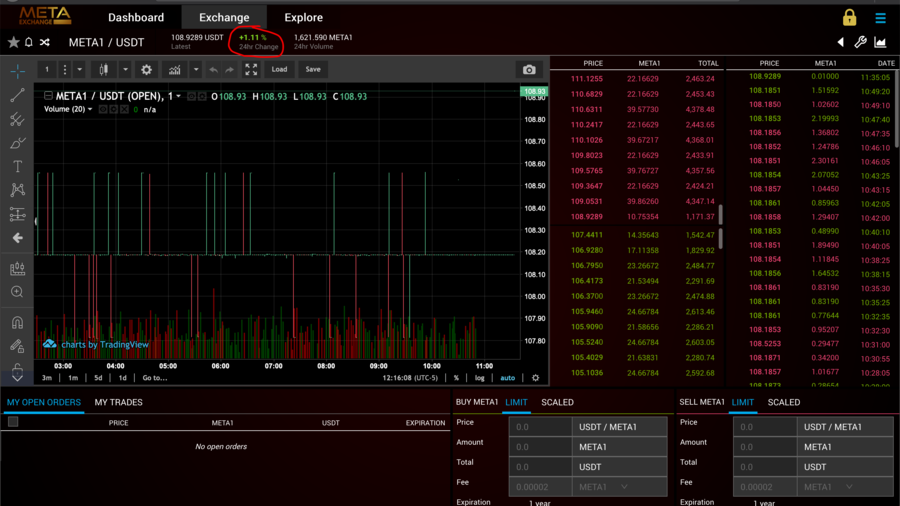Click the lock icon in header

pyautogui.click(x=849, y=17)
